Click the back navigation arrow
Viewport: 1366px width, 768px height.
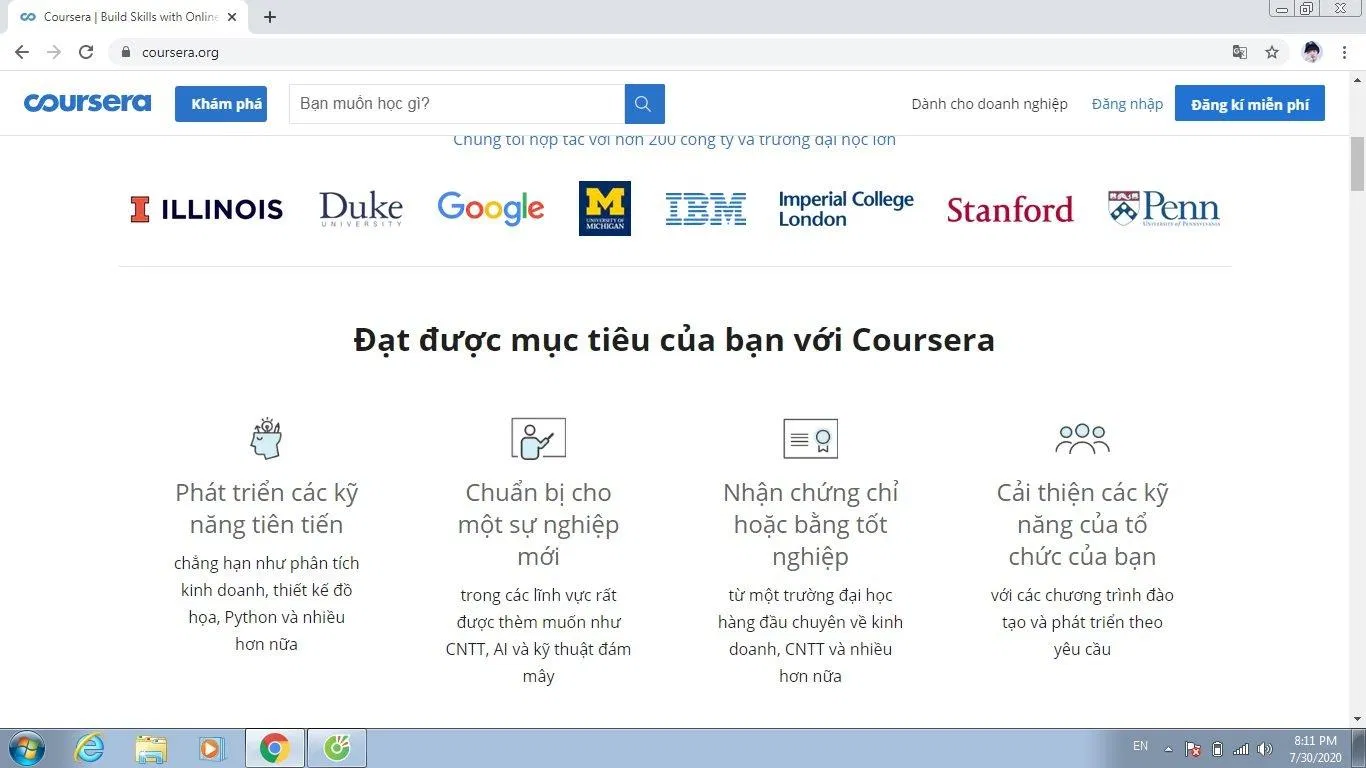[x=22, y=51]
